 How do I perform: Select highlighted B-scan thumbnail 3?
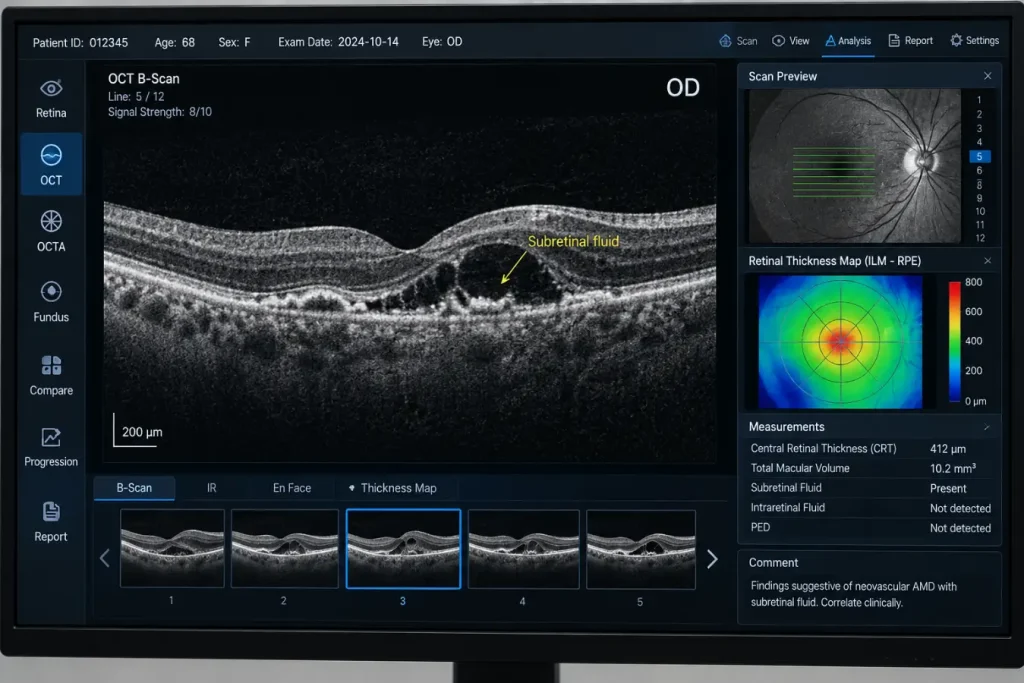(x=403, y=548)
